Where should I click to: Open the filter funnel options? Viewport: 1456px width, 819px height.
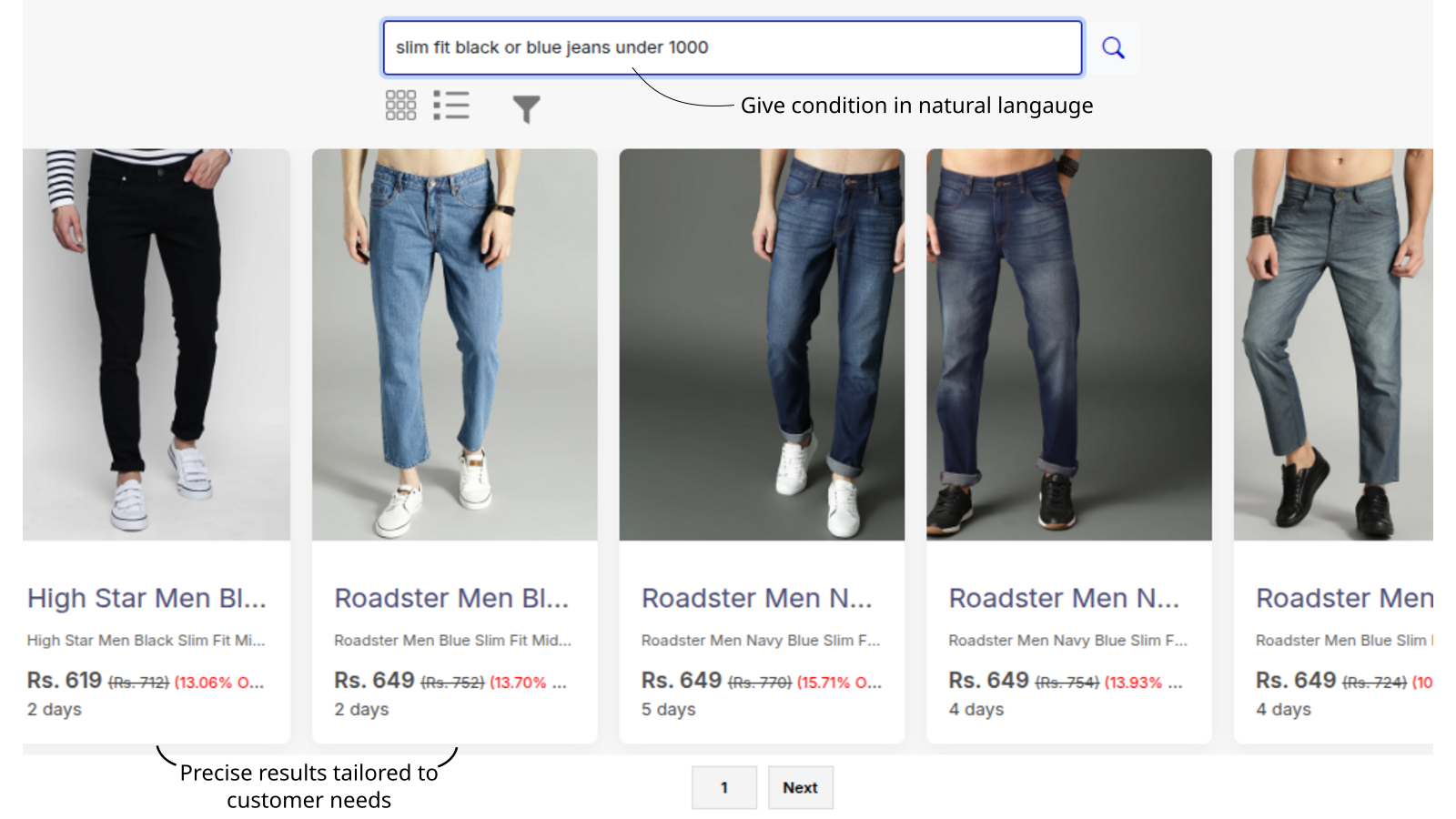(526, 109)
